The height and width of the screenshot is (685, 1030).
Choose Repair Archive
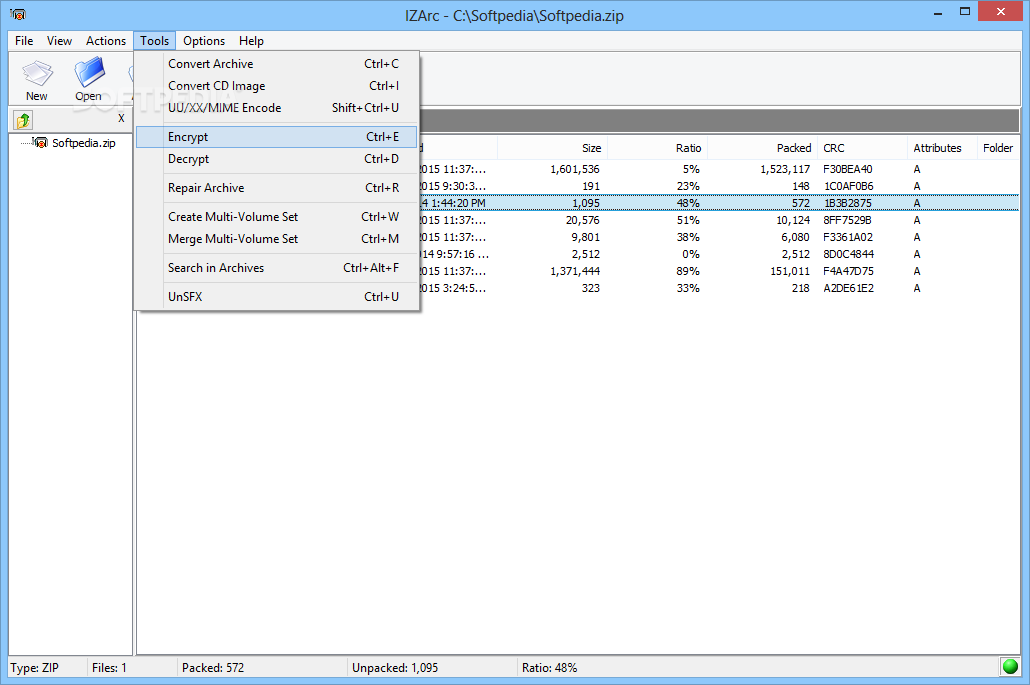pyautogui.click(x=277, y=188)
